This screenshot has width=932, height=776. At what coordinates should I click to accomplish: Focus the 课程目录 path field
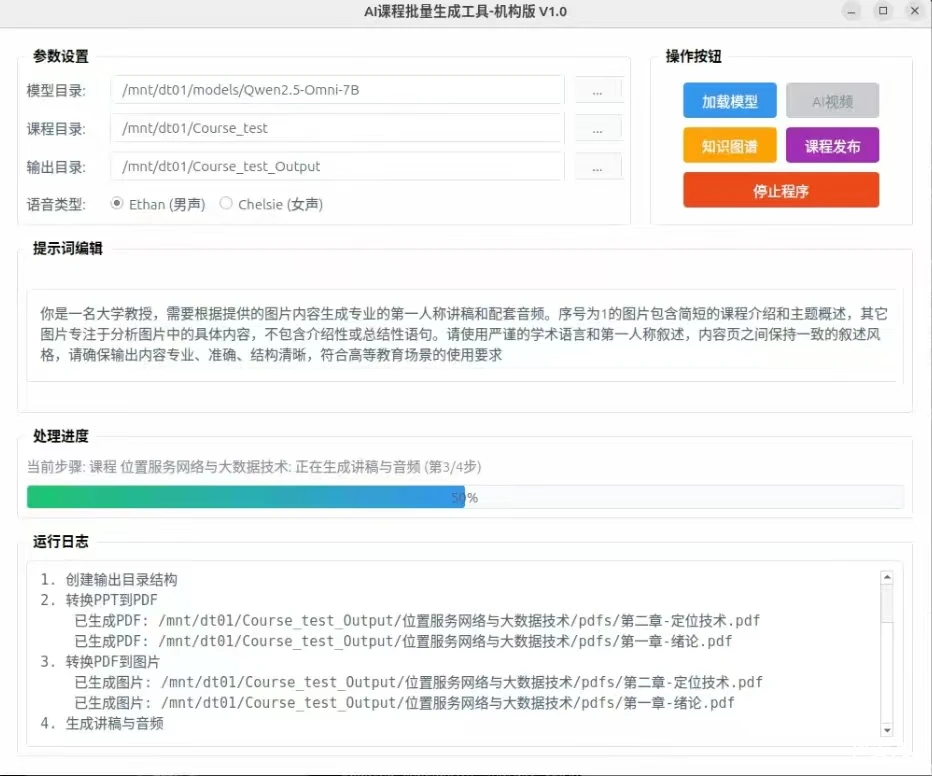click(337, 128)
